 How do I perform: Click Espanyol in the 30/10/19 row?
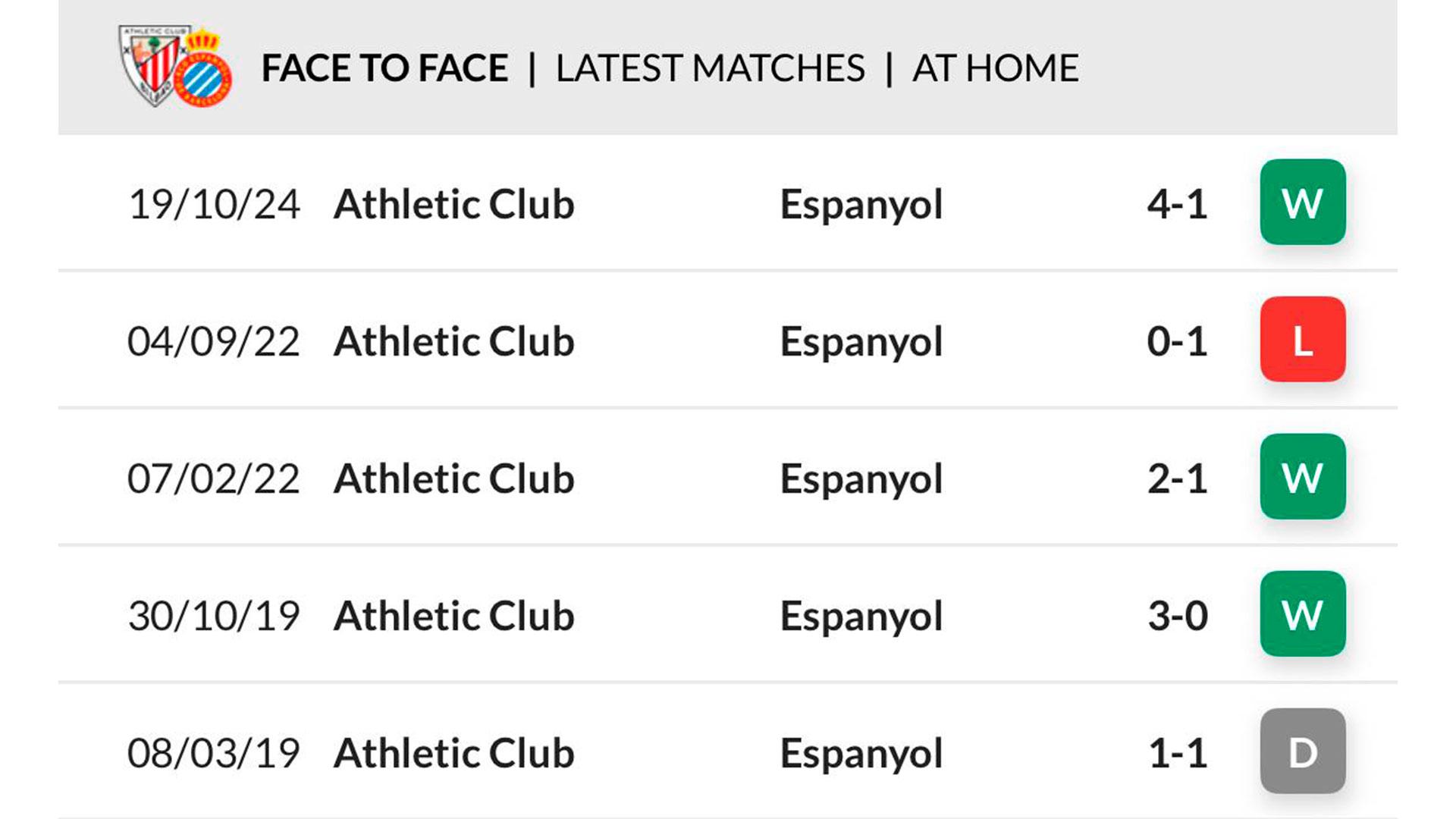pyautogui.click(x=861, y=616)
